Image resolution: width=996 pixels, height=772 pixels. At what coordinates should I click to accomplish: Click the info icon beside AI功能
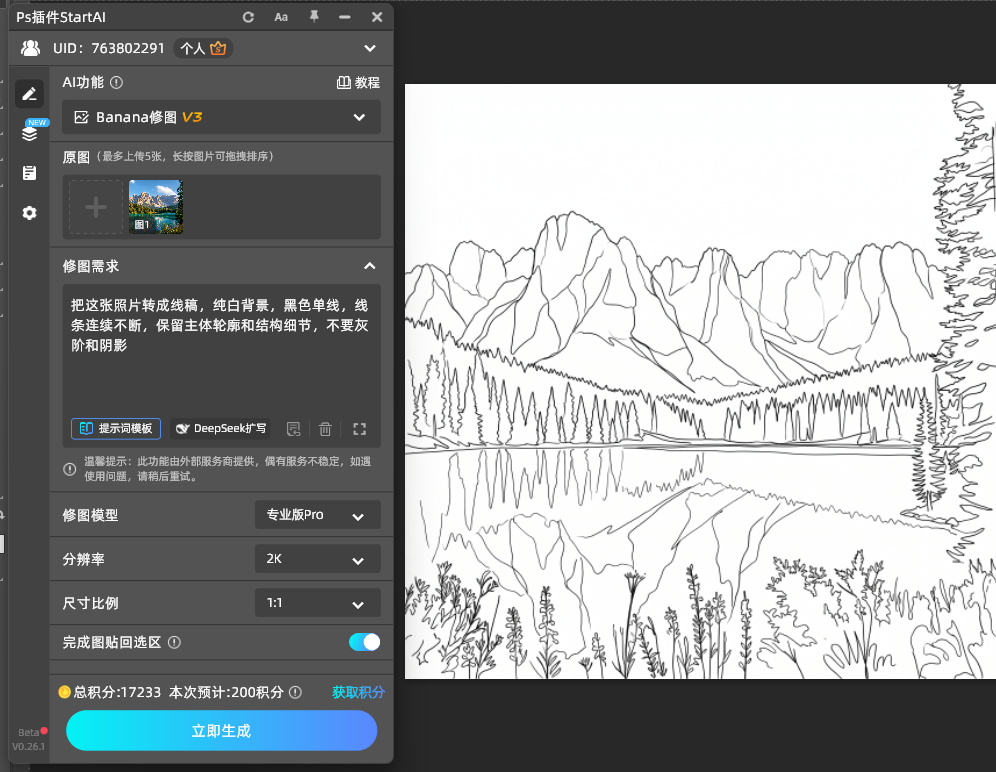point(116,83)
